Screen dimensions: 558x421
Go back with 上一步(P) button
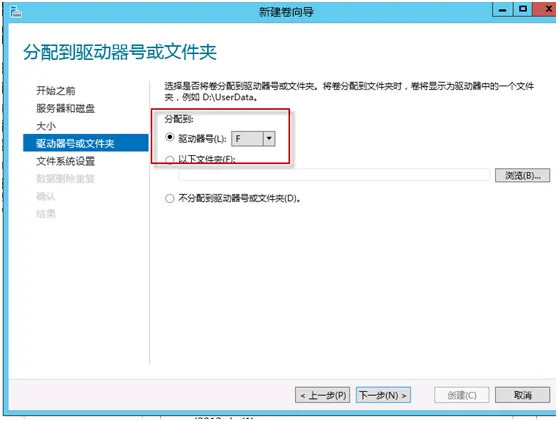click(322, 395)
